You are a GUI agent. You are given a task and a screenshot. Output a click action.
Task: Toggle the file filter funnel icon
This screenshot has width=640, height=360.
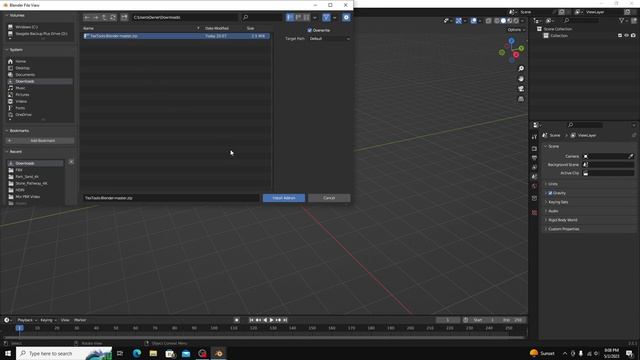click(326, 18)
